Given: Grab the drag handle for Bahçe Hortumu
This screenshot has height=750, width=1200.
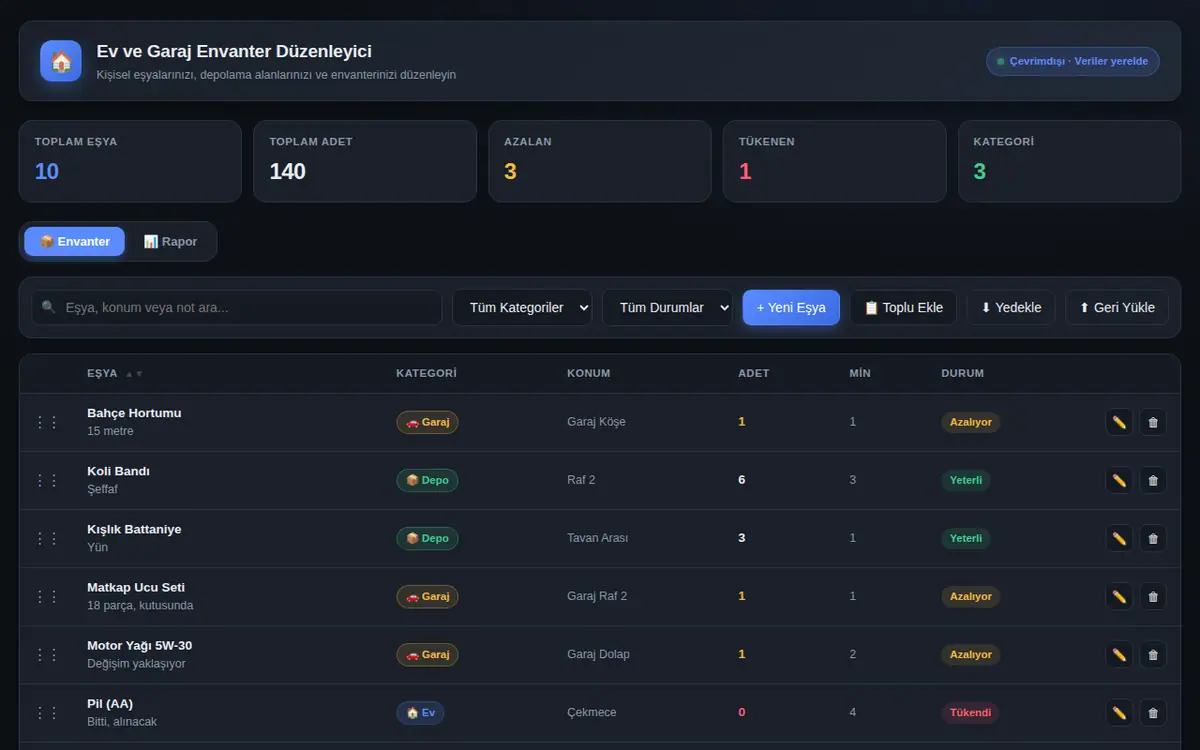Looking at the screenshot, I should click(x=47, y=422).
